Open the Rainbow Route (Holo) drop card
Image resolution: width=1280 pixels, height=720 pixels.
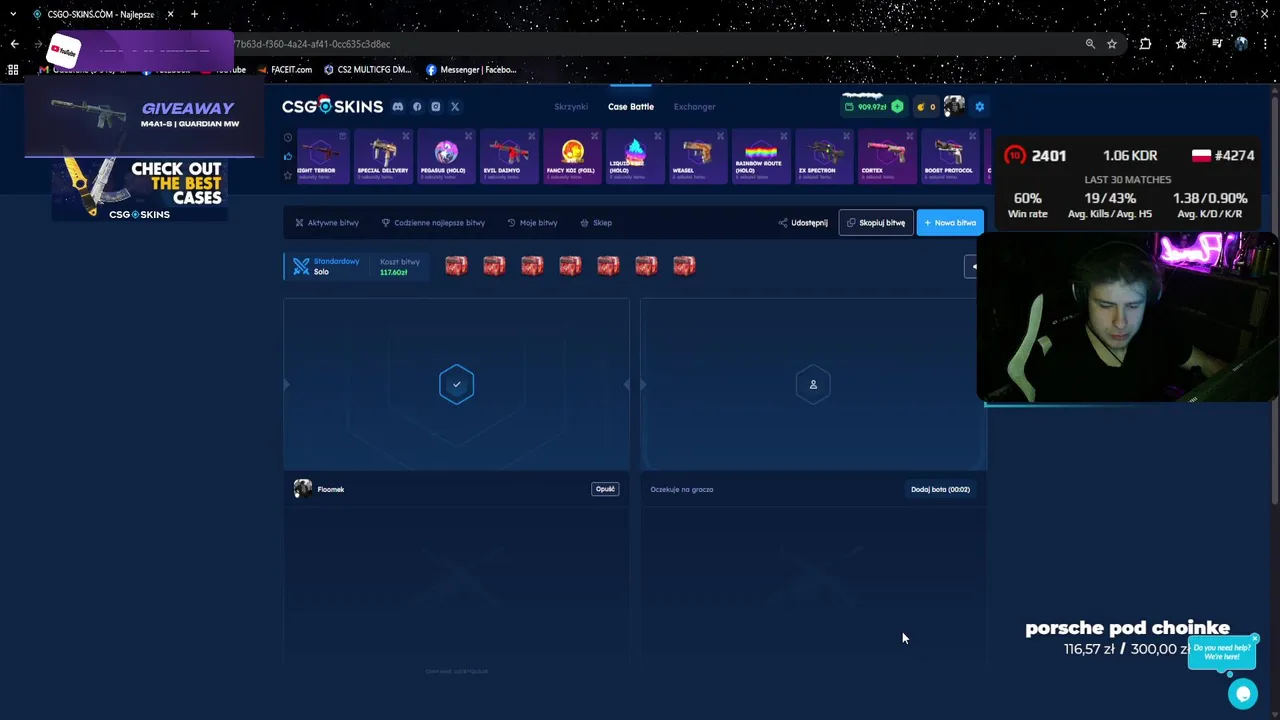point(761,157)
